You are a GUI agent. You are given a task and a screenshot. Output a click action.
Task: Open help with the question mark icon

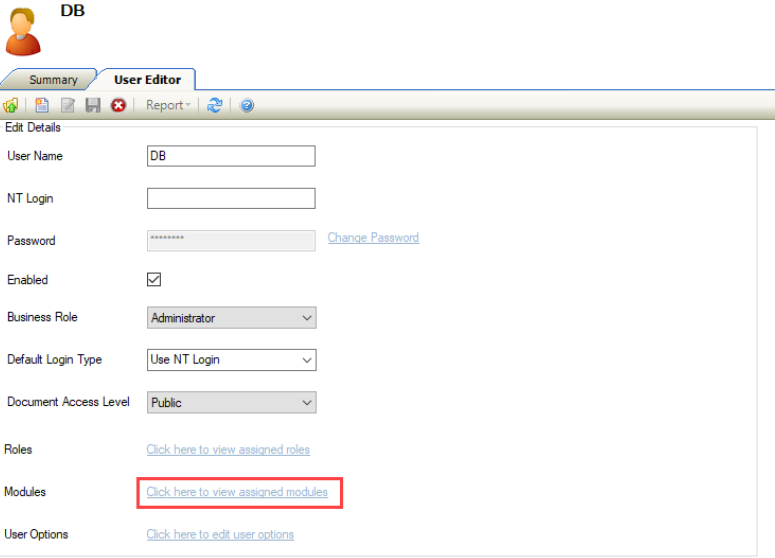[246, 105]
